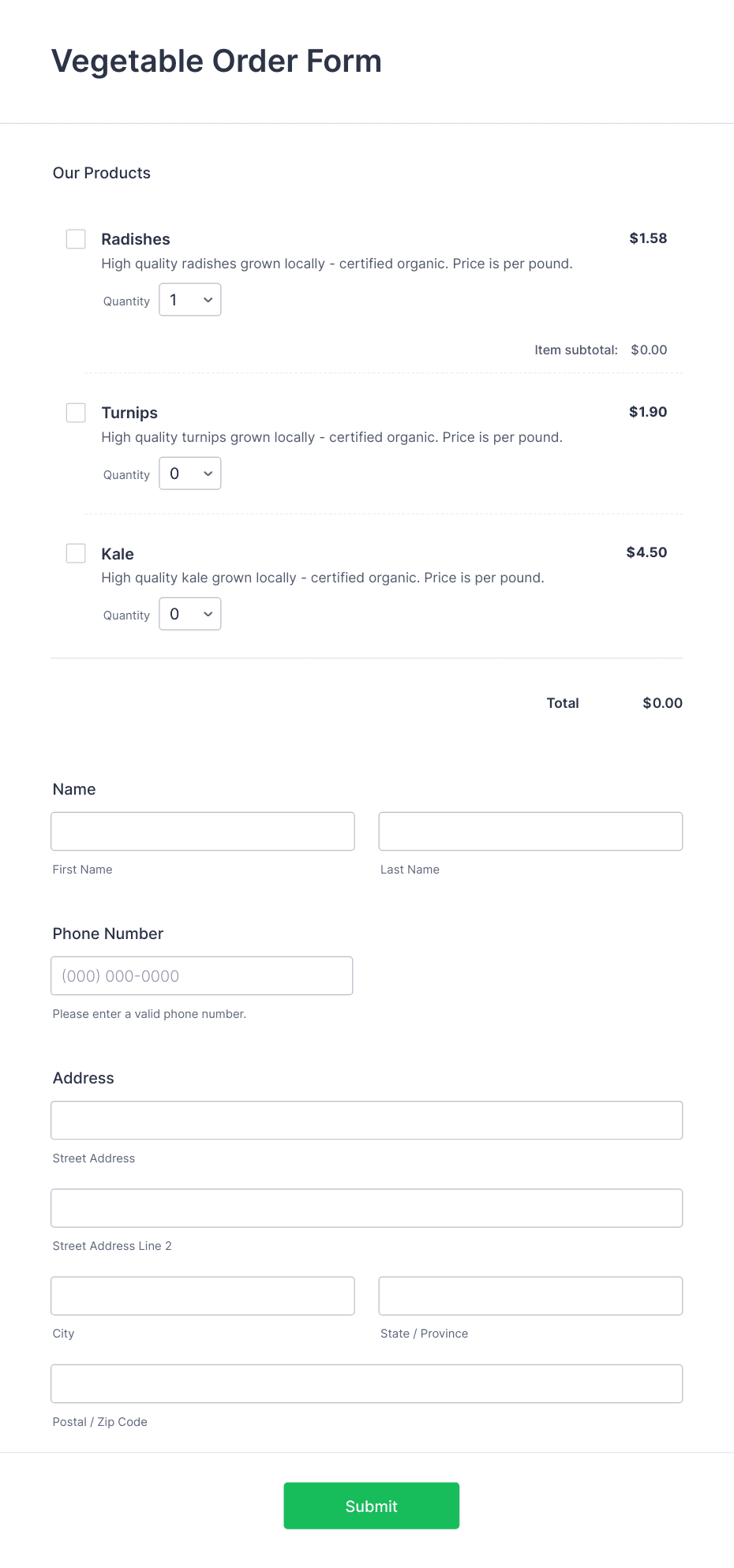Screen dimensions: 734x1568
Task: Click the Kale quantity chevron arrow
Action: tap(208, 613)
